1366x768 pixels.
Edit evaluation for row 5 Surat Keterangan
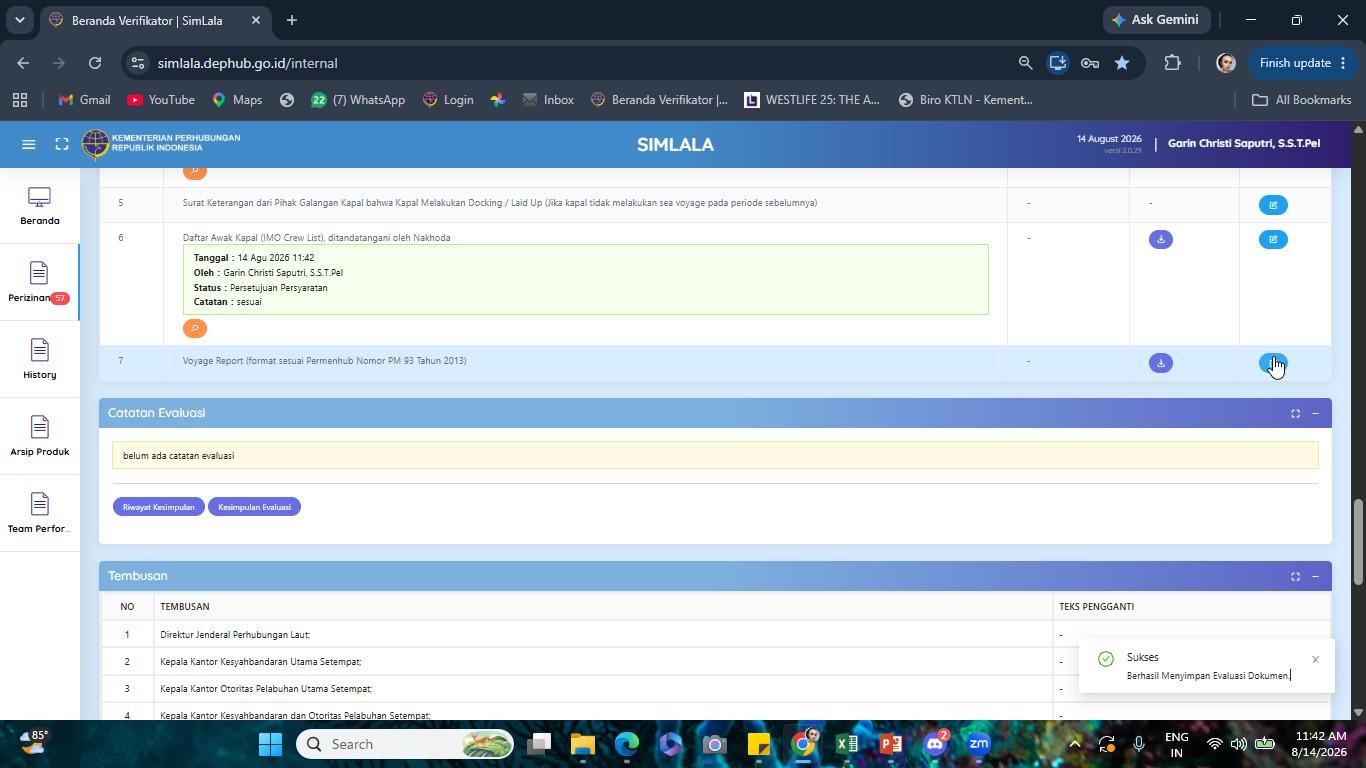[1273, 205]
